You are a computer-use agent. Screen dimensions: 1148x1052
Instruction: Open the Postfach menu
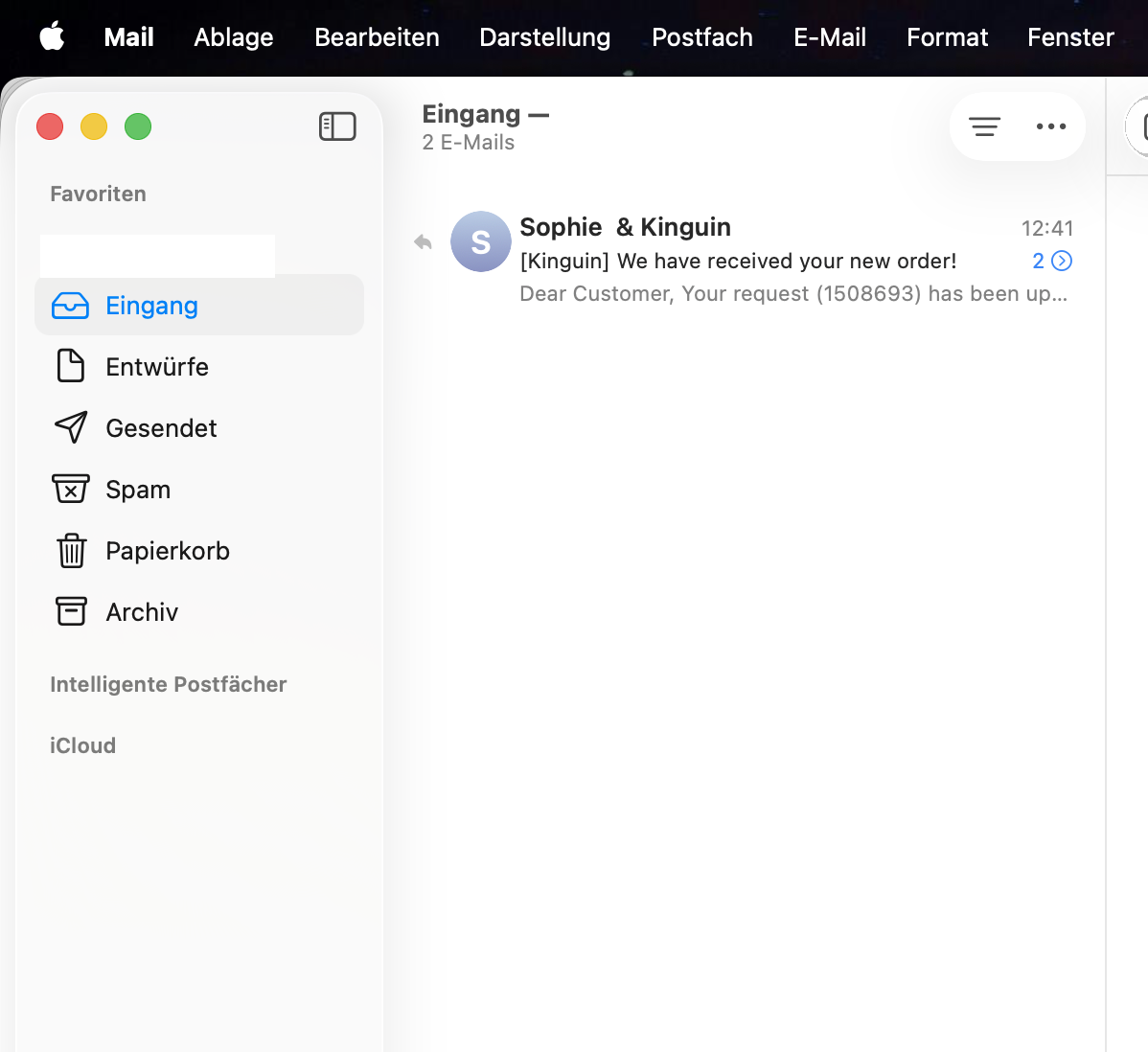click(x=702, y=36)
